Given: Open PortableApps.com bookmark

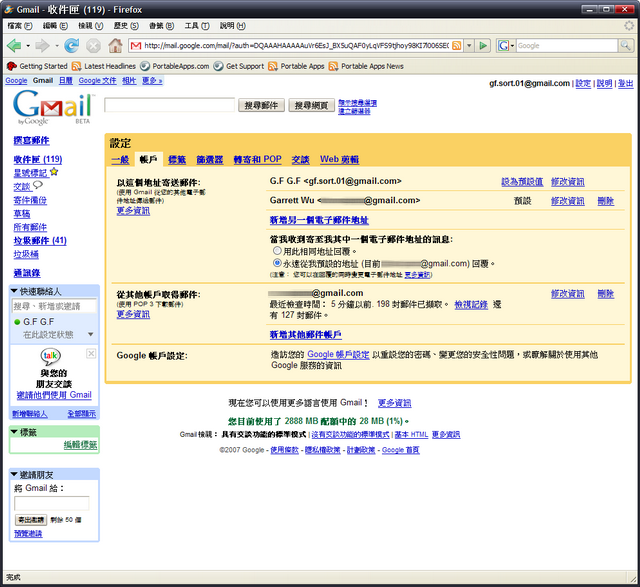Looking at the screenshot, I should 175,66.
